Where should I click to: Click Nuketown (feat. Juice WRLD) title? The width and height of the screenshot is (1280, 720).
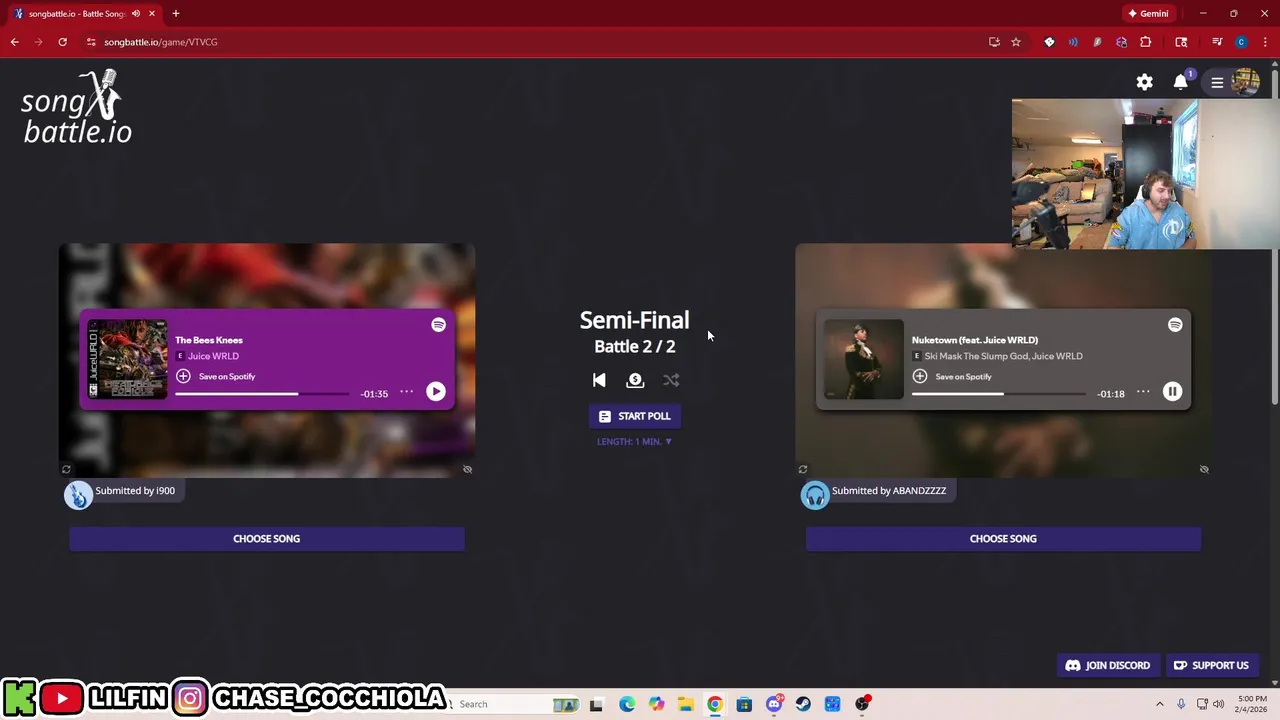coord(975,340)
